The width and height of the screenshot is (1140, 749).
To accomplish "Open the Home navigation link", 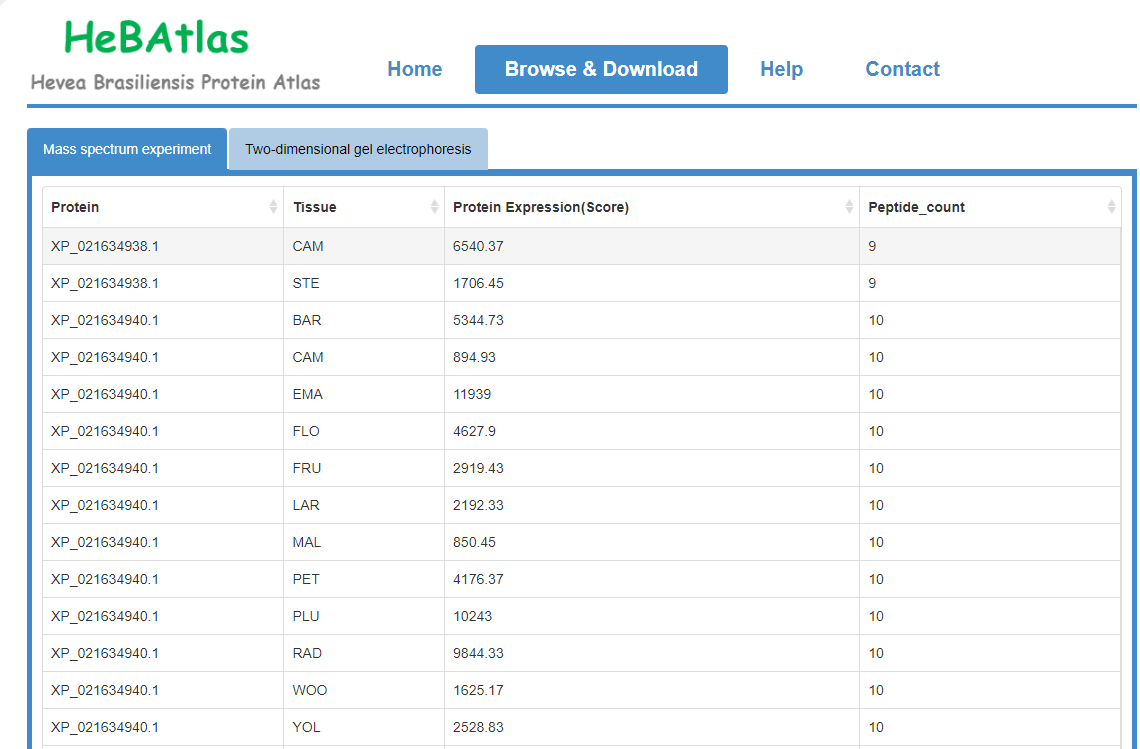I will [414, 69].
